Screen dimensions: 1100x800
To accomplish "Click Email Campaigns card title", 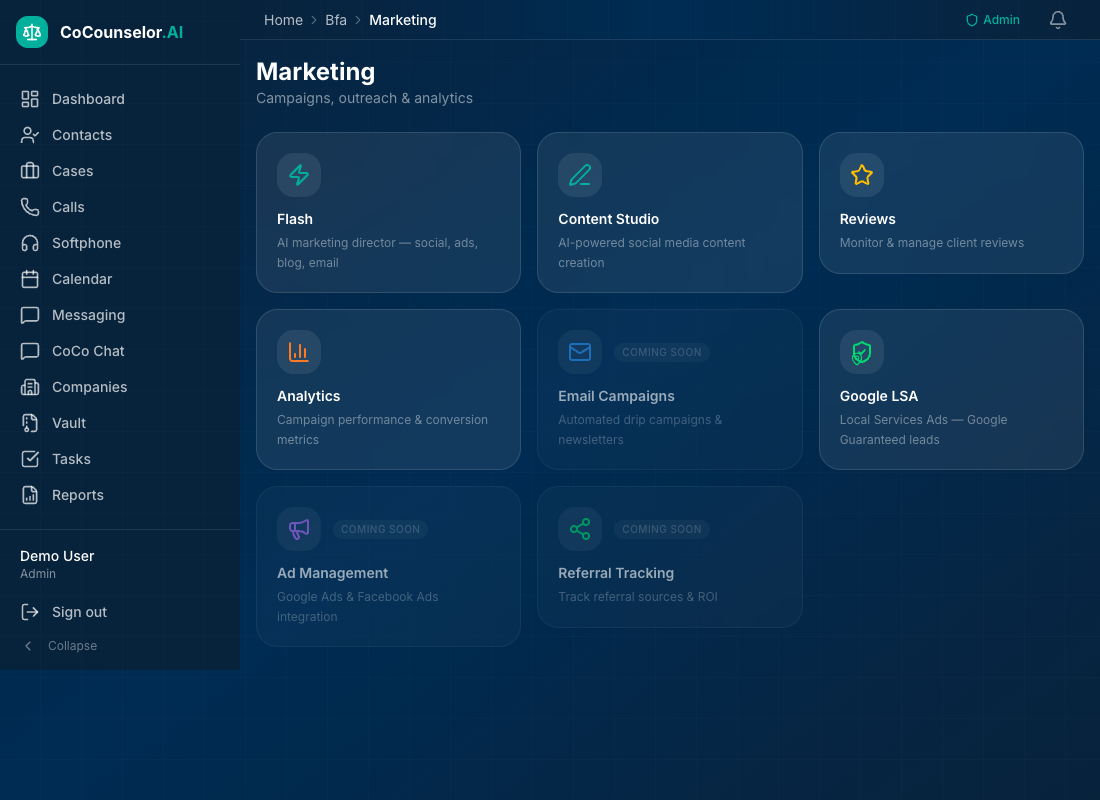I will (x=616, y=396).
